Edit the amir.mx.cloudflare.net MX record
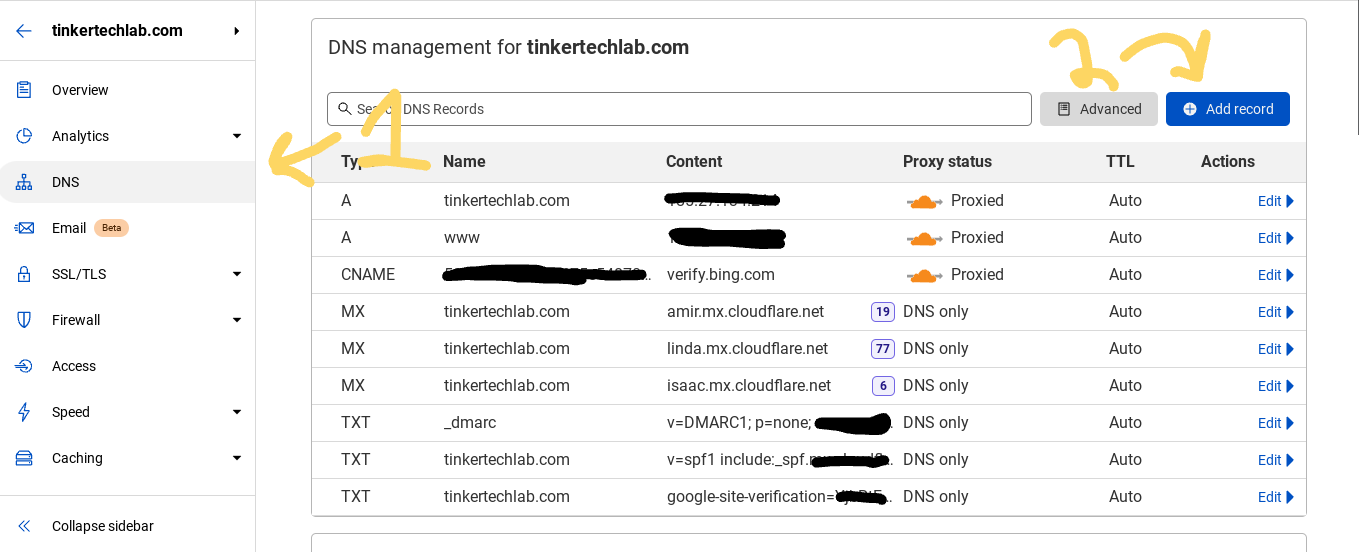The width and height of the screenshot is (1359, 552). pos(1275,312)
